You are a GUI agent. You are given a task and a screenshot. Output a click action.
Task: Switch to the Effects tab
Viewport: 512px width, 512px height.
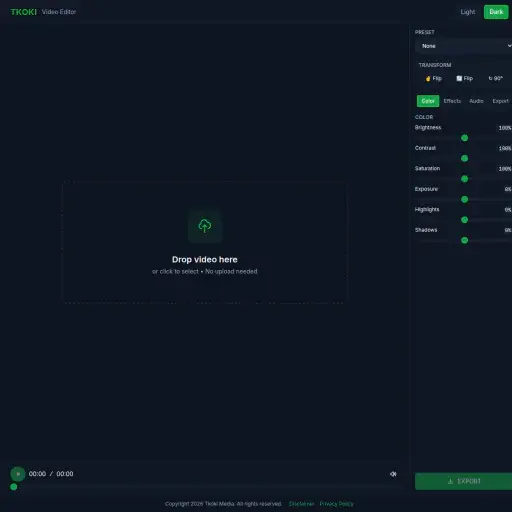pos(452,101)
